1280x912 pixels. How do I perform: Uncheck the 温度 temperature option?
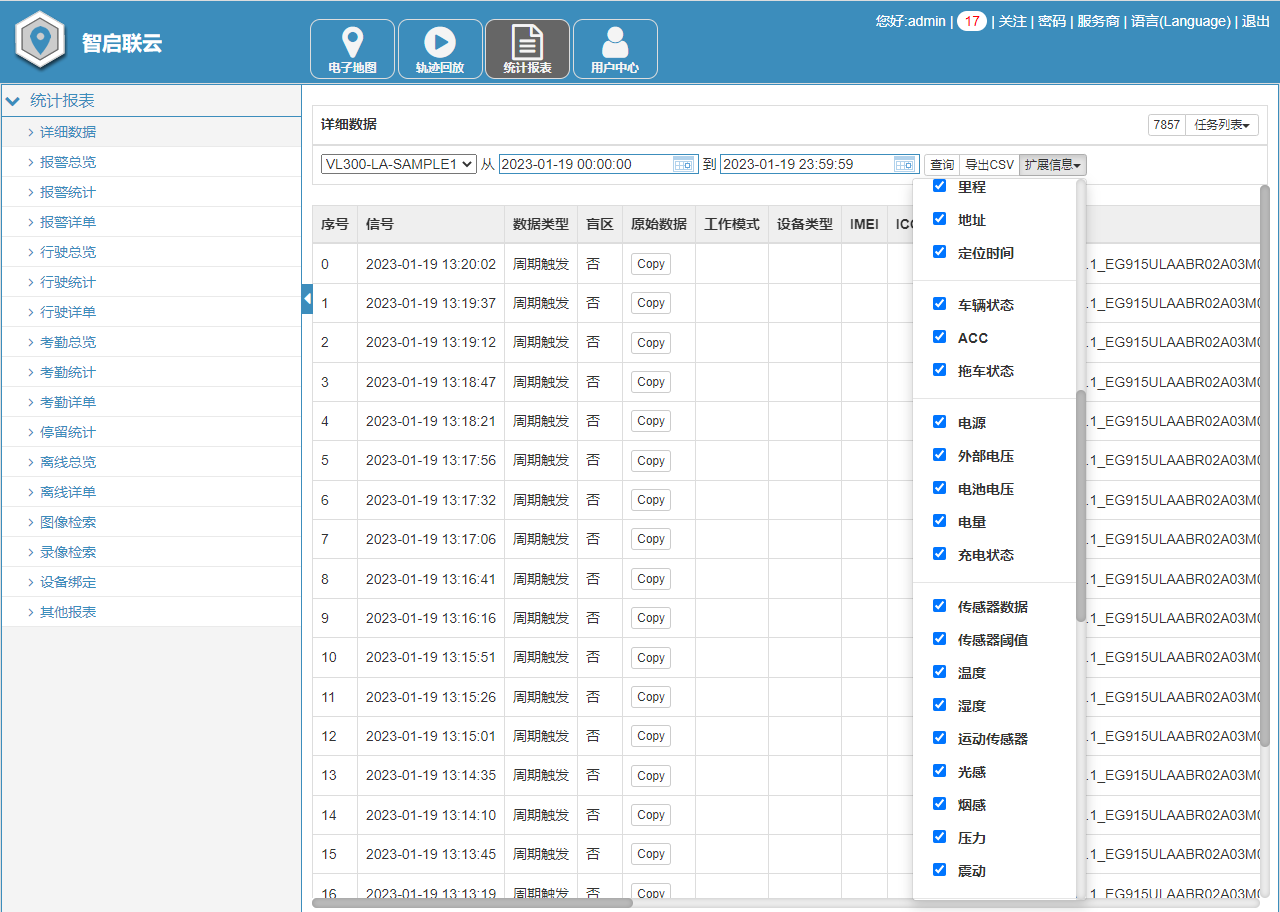pos(939,672)
